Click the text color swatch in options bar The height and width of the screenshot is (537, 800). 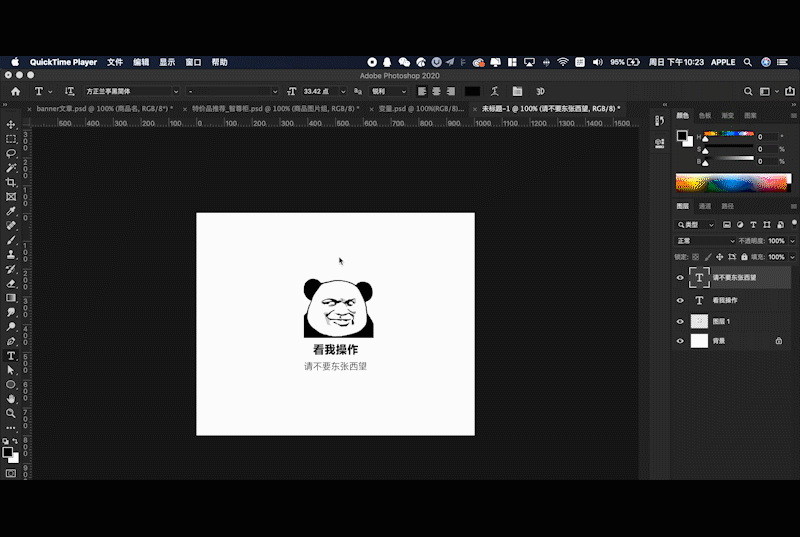(x=472, y=91)
